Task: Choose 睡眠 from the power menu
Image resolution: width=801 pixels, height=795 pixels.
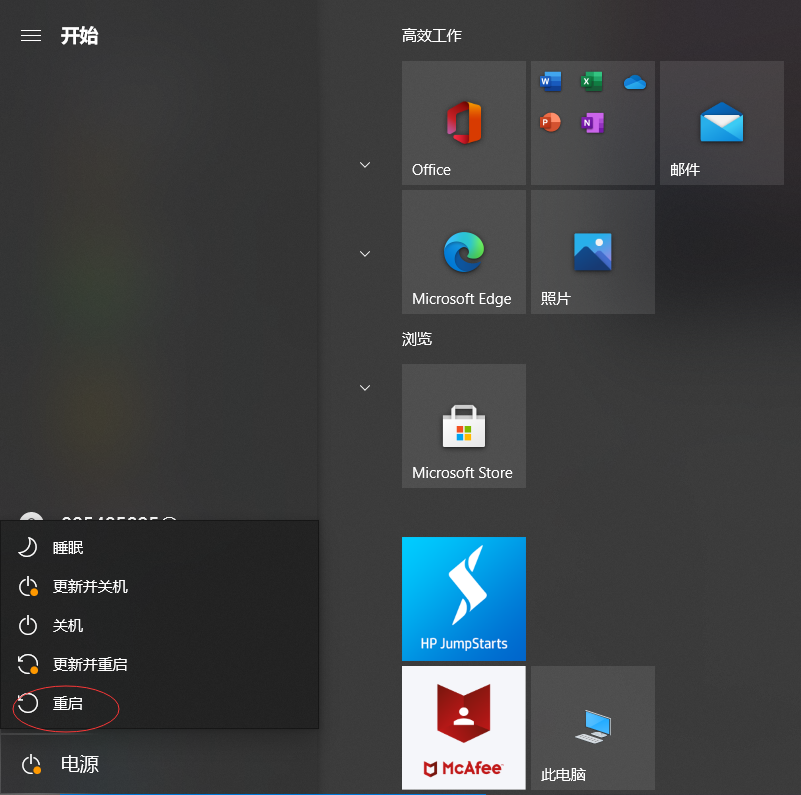Action: (159, 548)
